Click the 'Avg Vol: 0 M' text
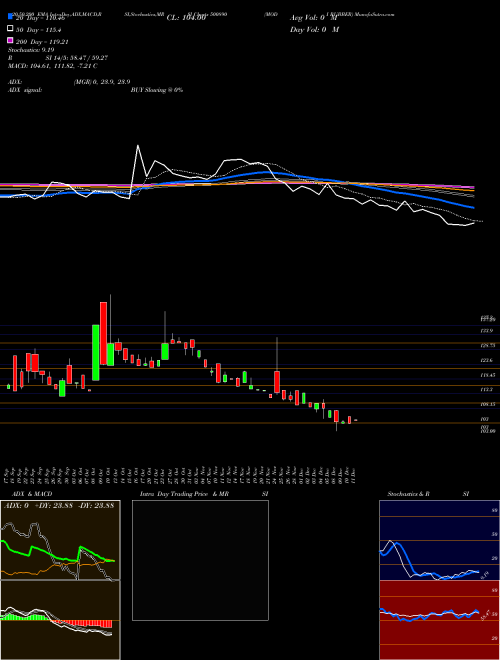The height and width of the screenshot is (660, 500). pyautogui.click(x=314, y=18)
